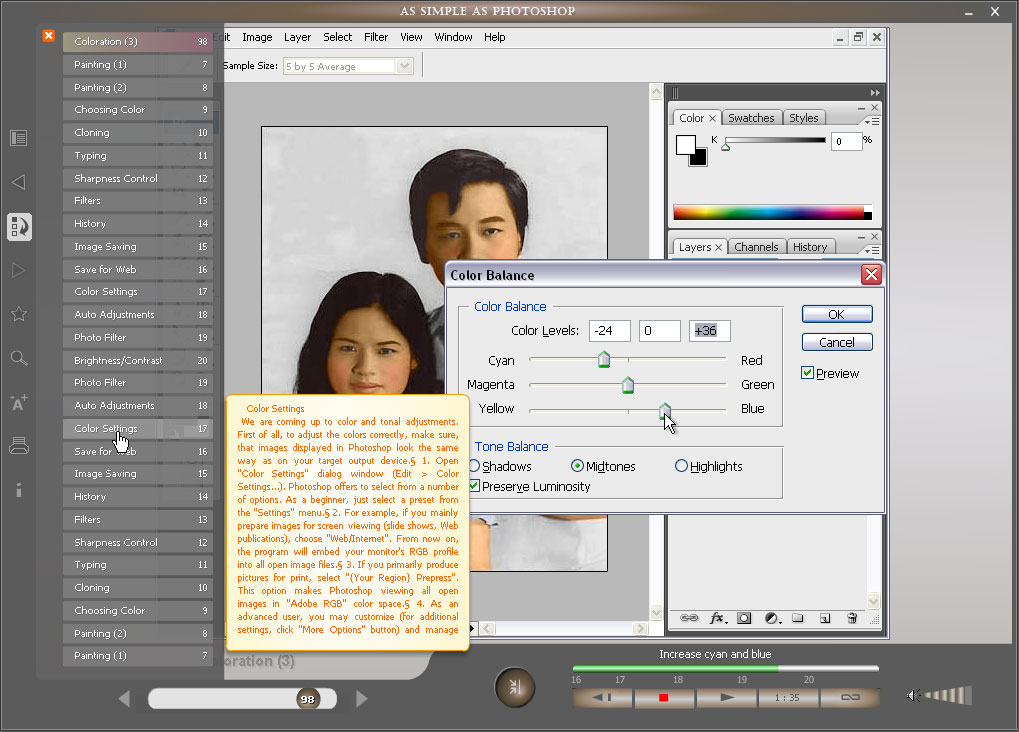Close the lesson list with orange X
This screenshot has width=1019, height=732.
(49, 36)
